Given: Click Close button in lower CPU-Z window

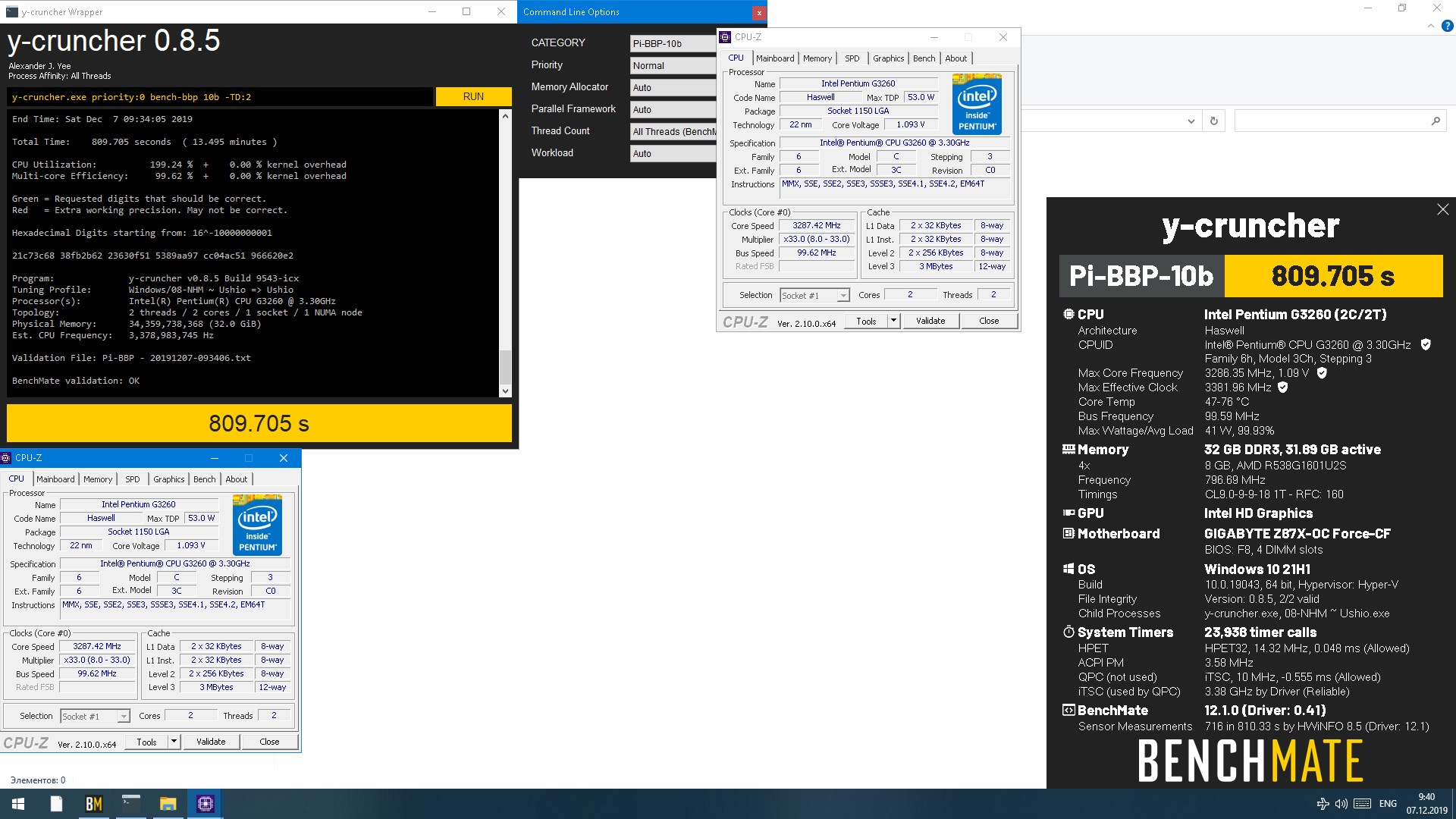Looking at the screenshot, I should click(269, 742).
